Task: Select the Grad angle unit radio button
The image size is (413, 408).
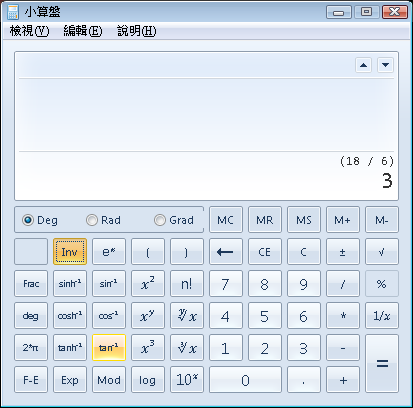Action: pos(174,220)
